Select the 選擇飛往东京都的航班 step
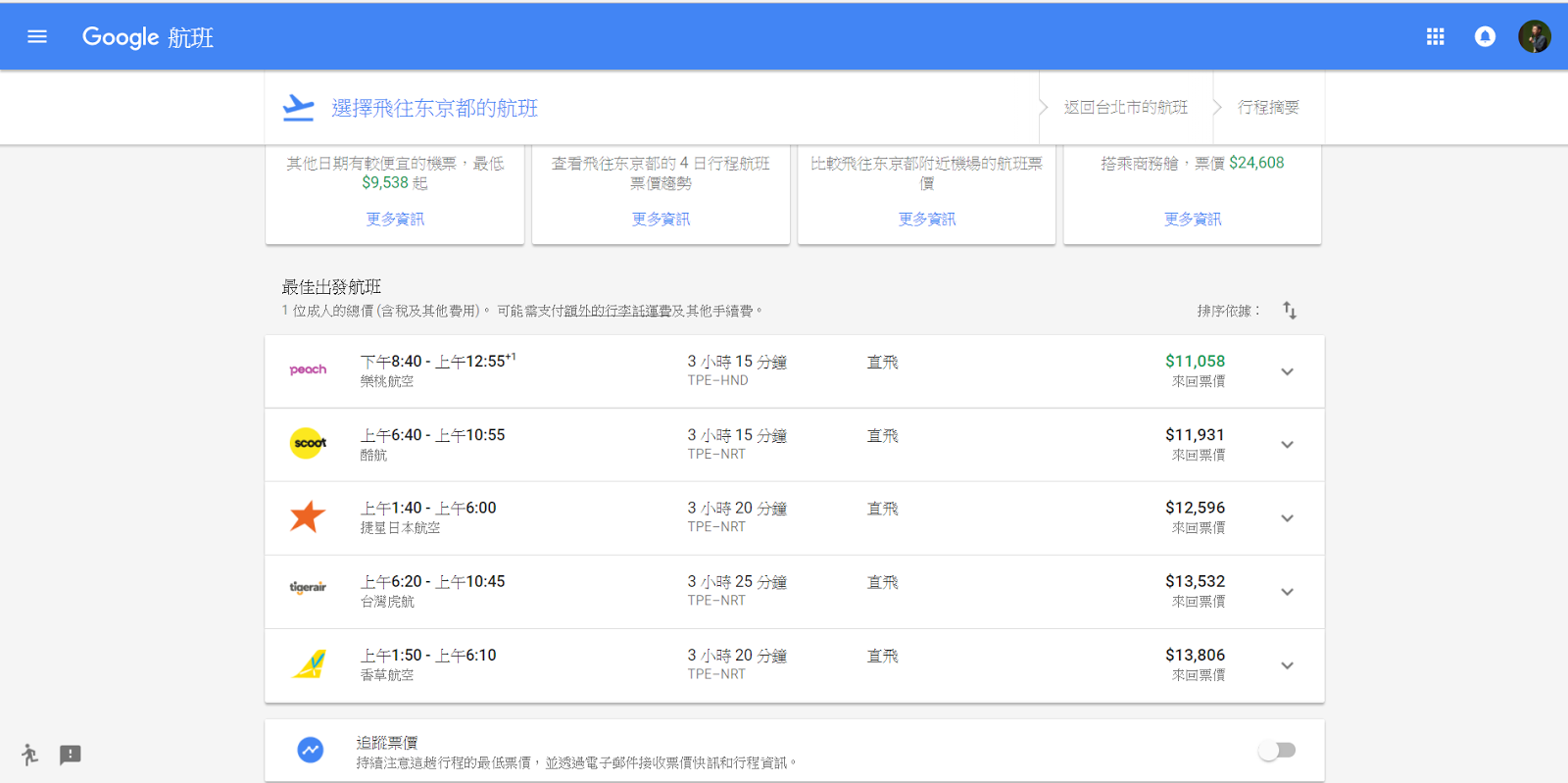 click(x=434, y=108)
